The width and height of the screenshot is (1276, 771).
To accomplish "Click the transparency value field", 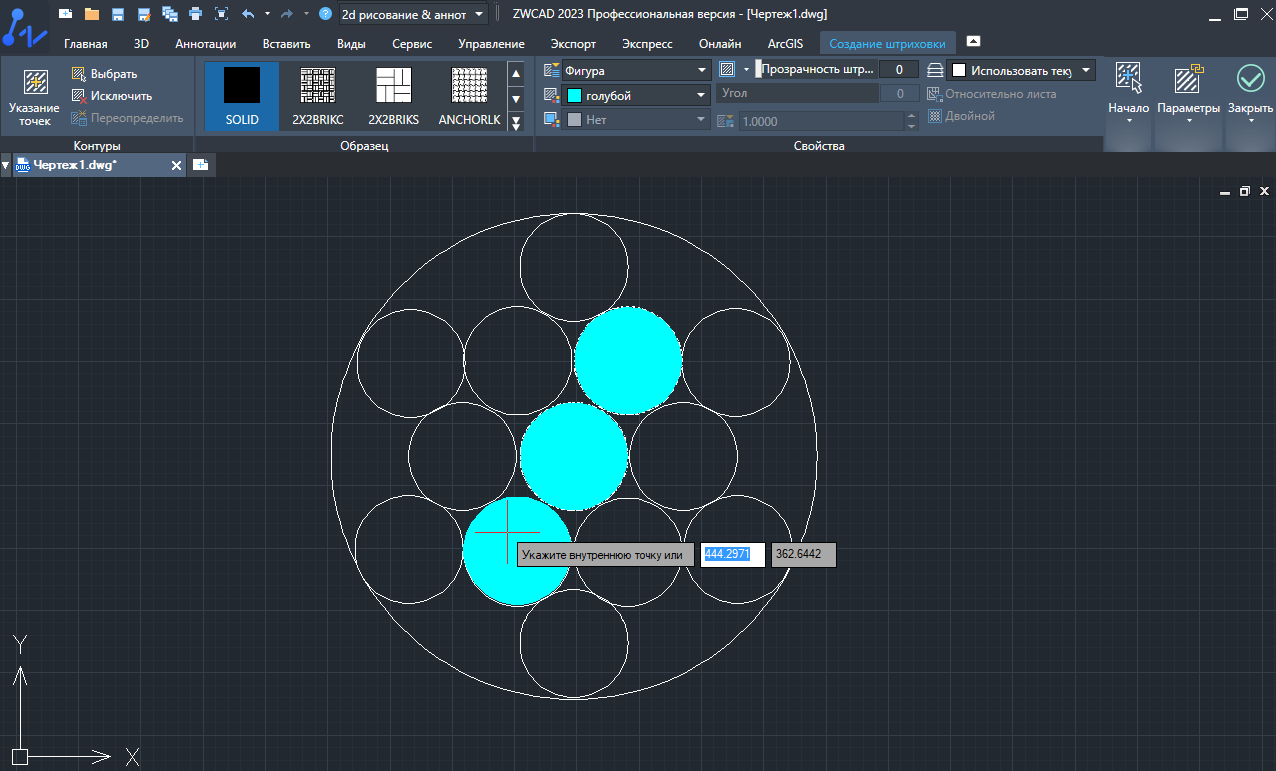I will tap(899, 70).
